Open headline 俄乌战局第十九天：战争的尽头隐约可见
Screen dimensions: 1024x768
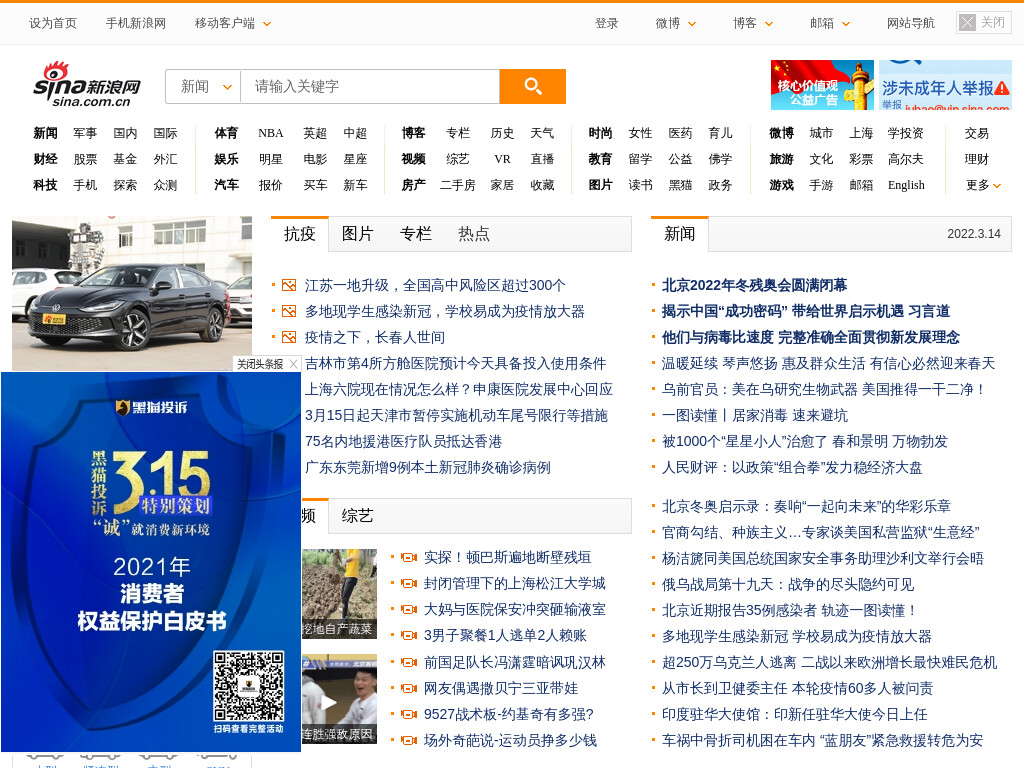click(x=788, y=584)
